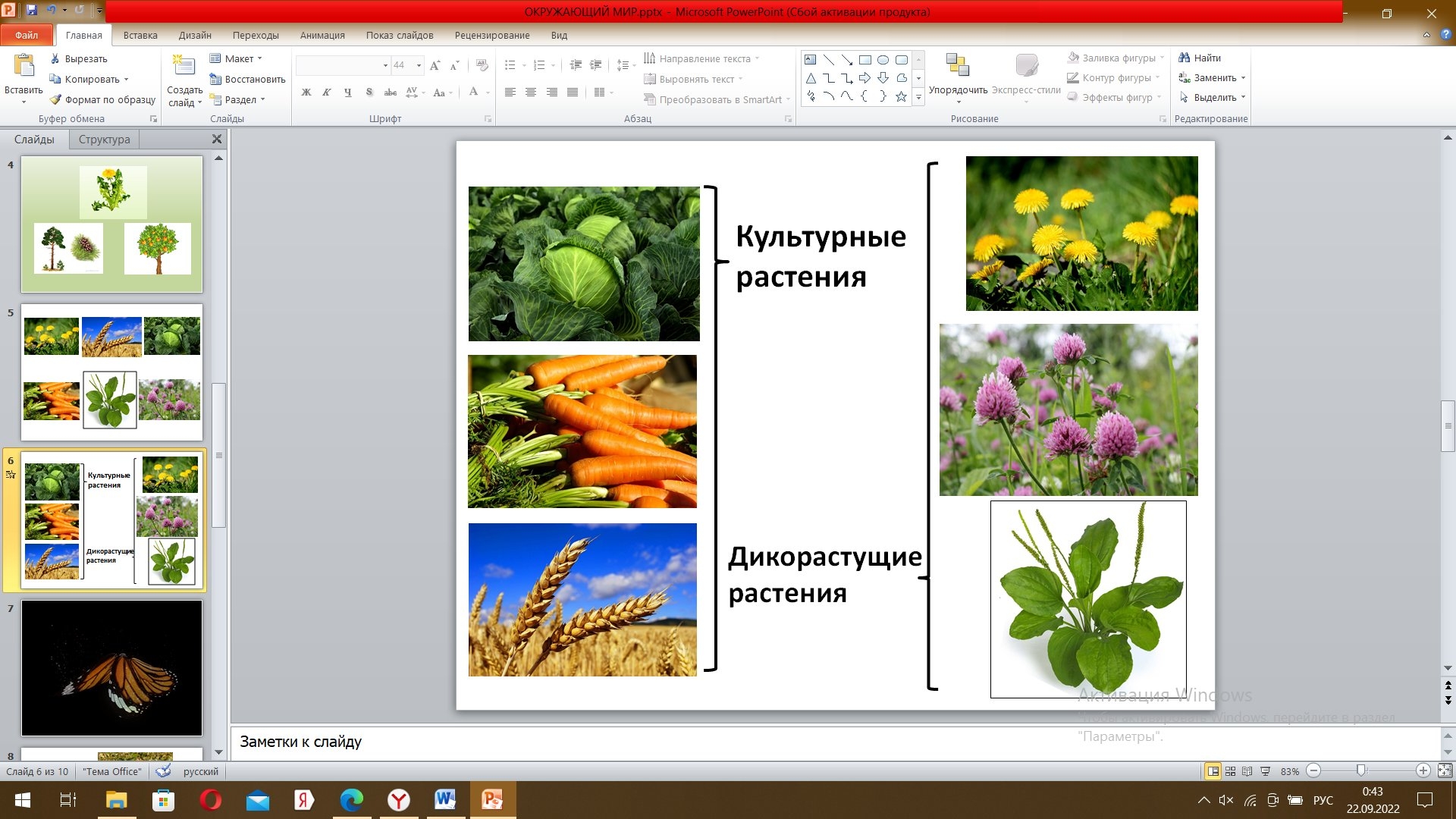
Task: Click fit slide to window icon
Action: (x=1445, y=770)
